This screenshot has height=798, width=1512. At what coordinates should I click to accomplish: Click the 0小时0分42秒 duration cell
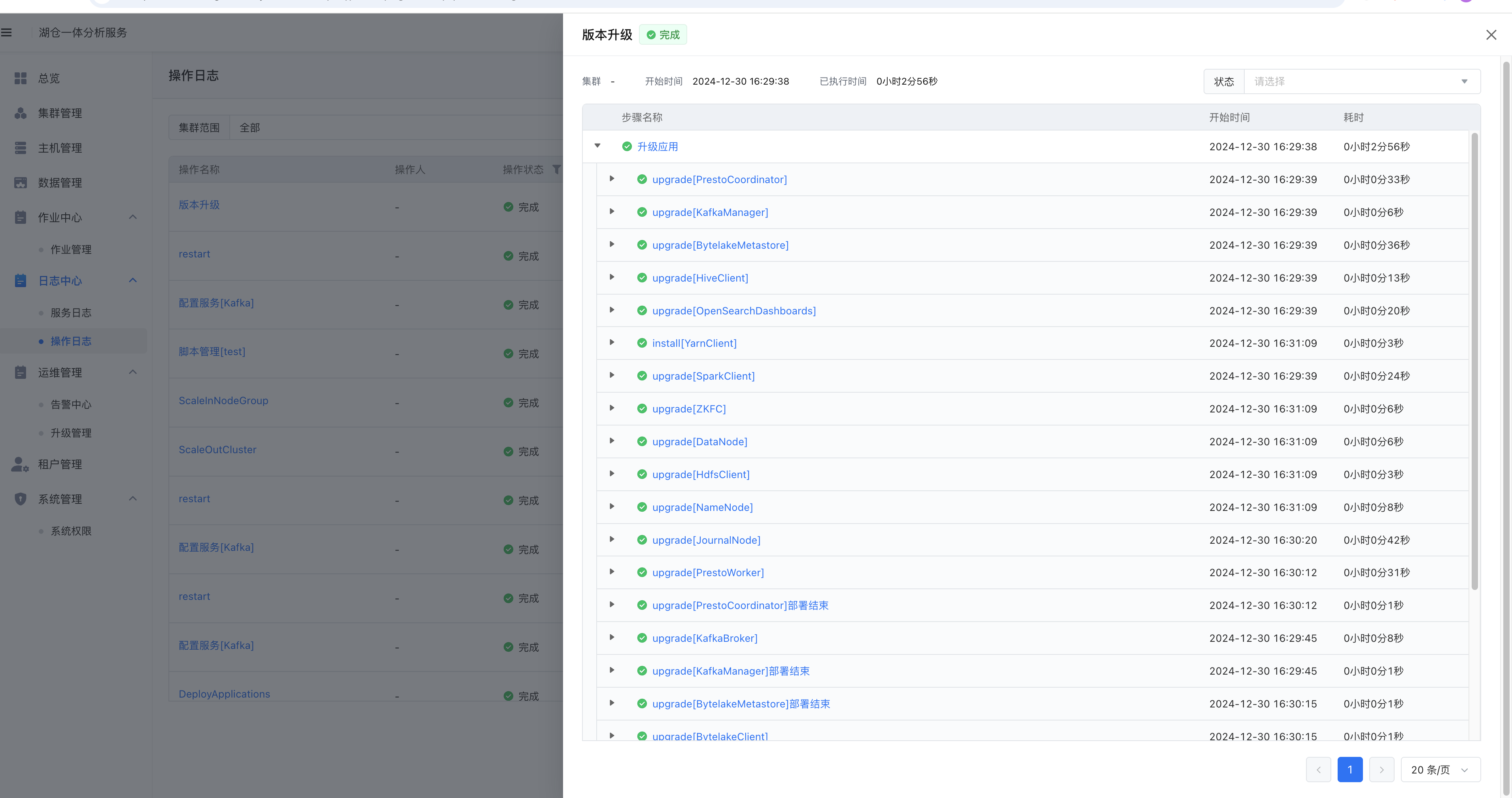pos(1376,540)
